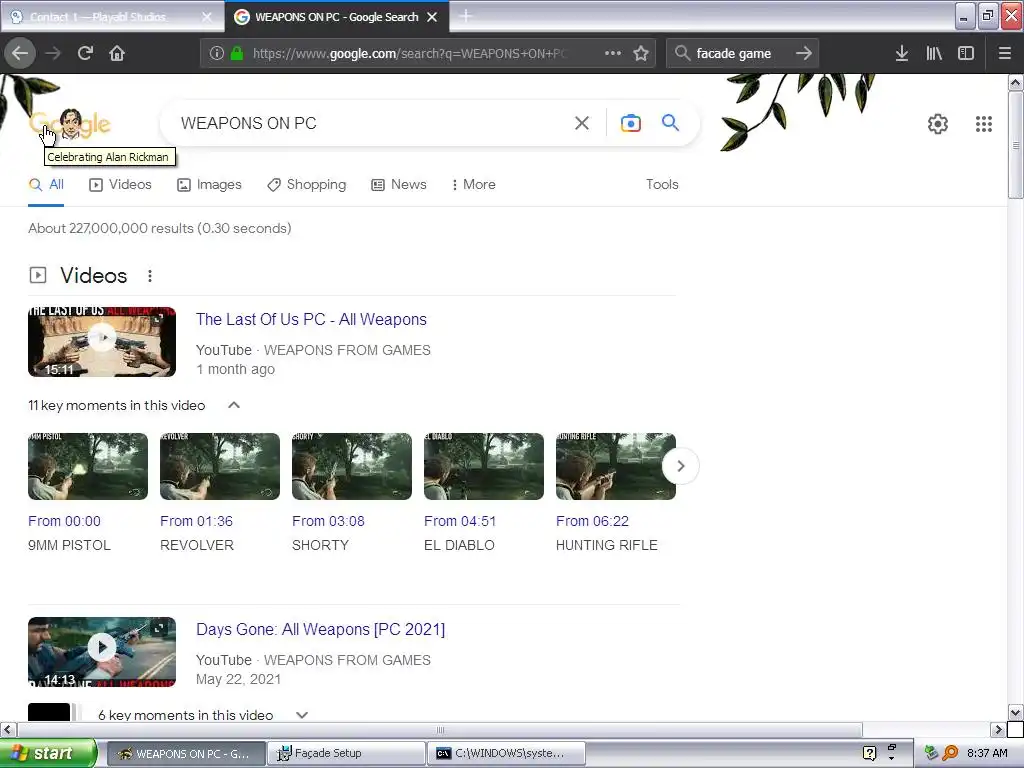The height and width of the screenshot is (768, 1024).
Task: Open Videos section three-dot options
Action: tap(150, 276)
